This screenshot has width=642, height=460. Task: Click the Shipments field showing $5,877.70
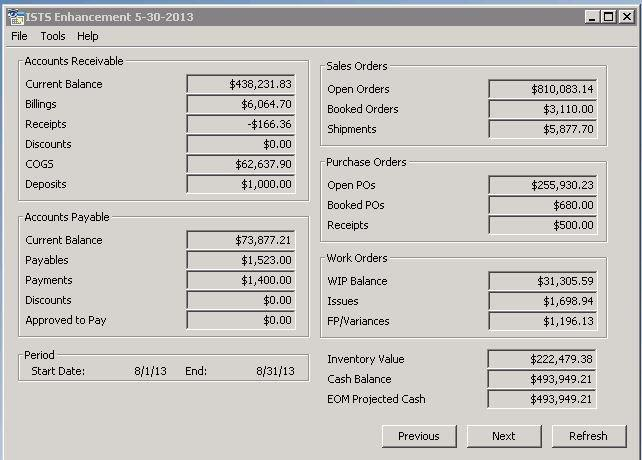pyautogui.click(x=543, y=129)
